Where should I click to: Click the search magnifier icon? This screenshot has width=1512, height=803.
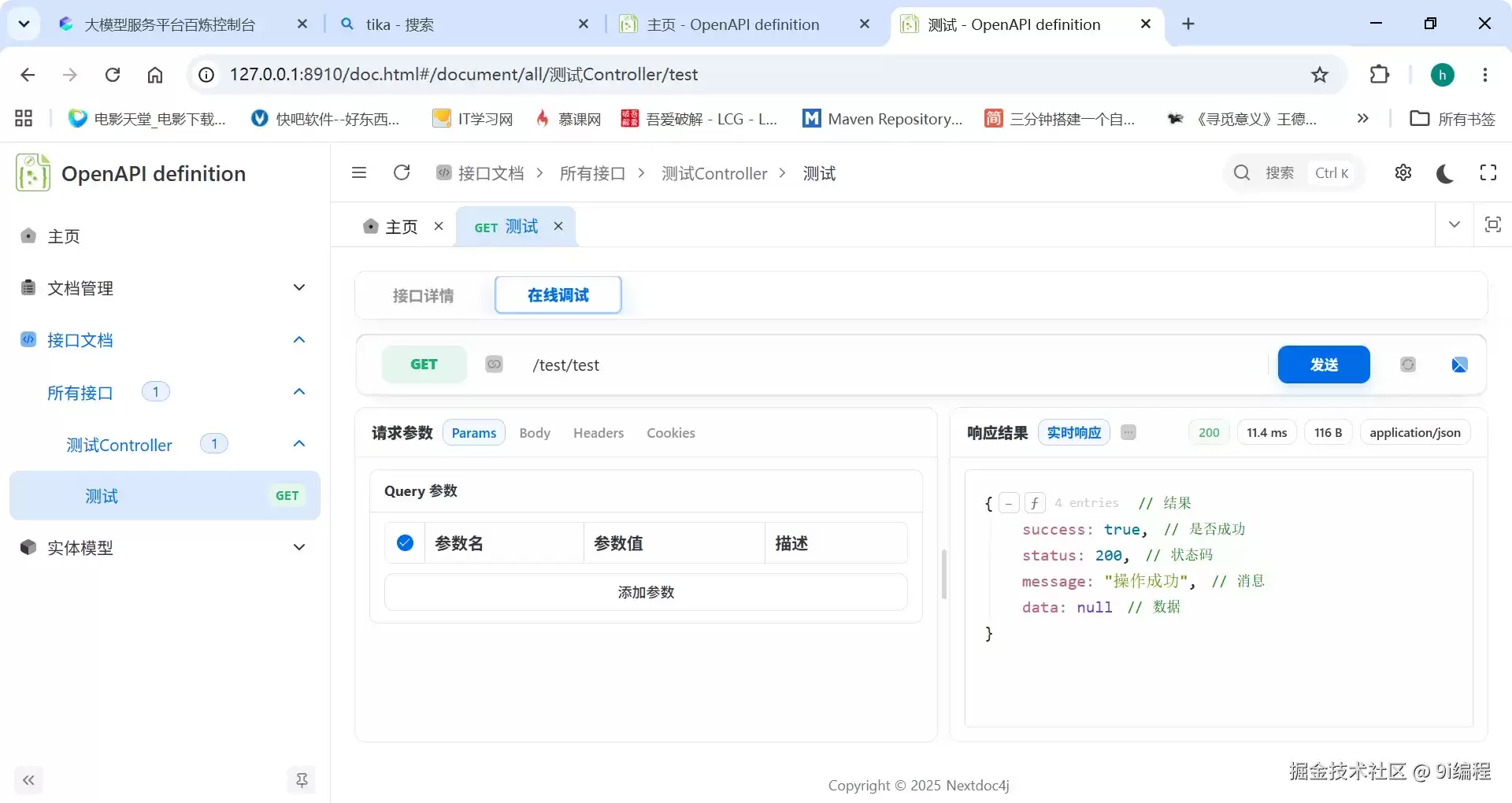point(1242,172)
